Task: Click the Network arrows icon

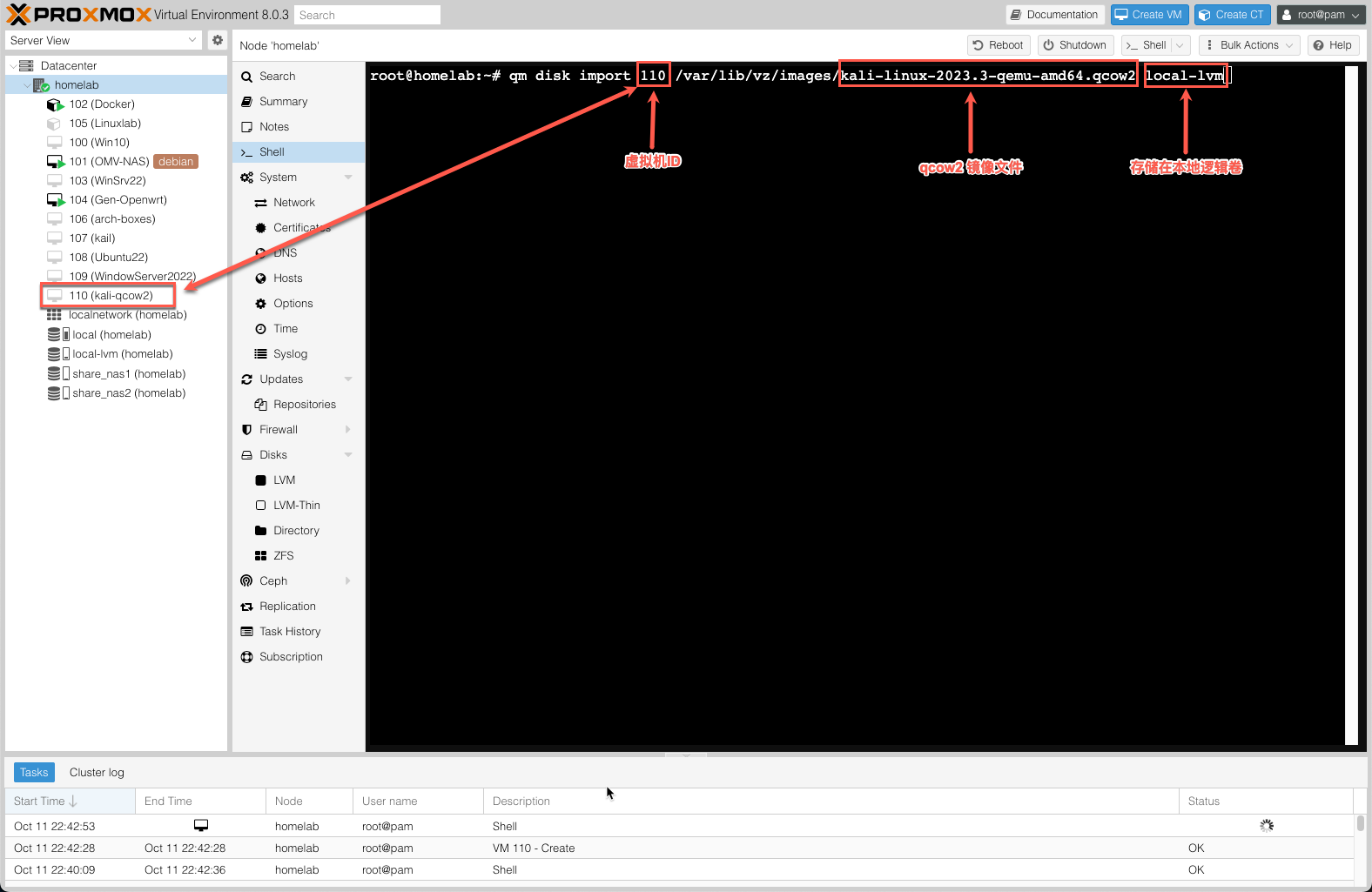Action: [x=260, y=203]
